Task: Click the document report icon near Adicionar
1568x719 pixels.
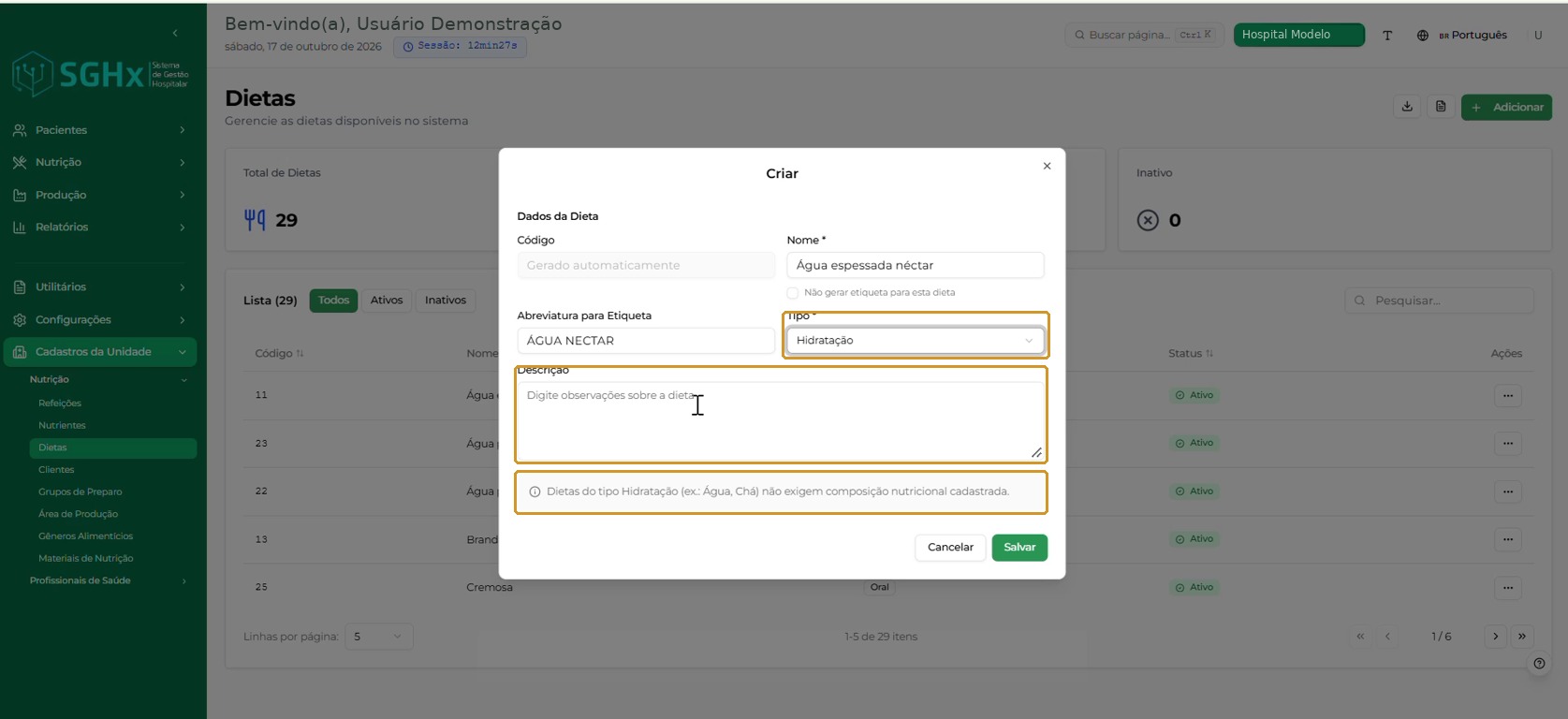Action: pos(1441,107)
